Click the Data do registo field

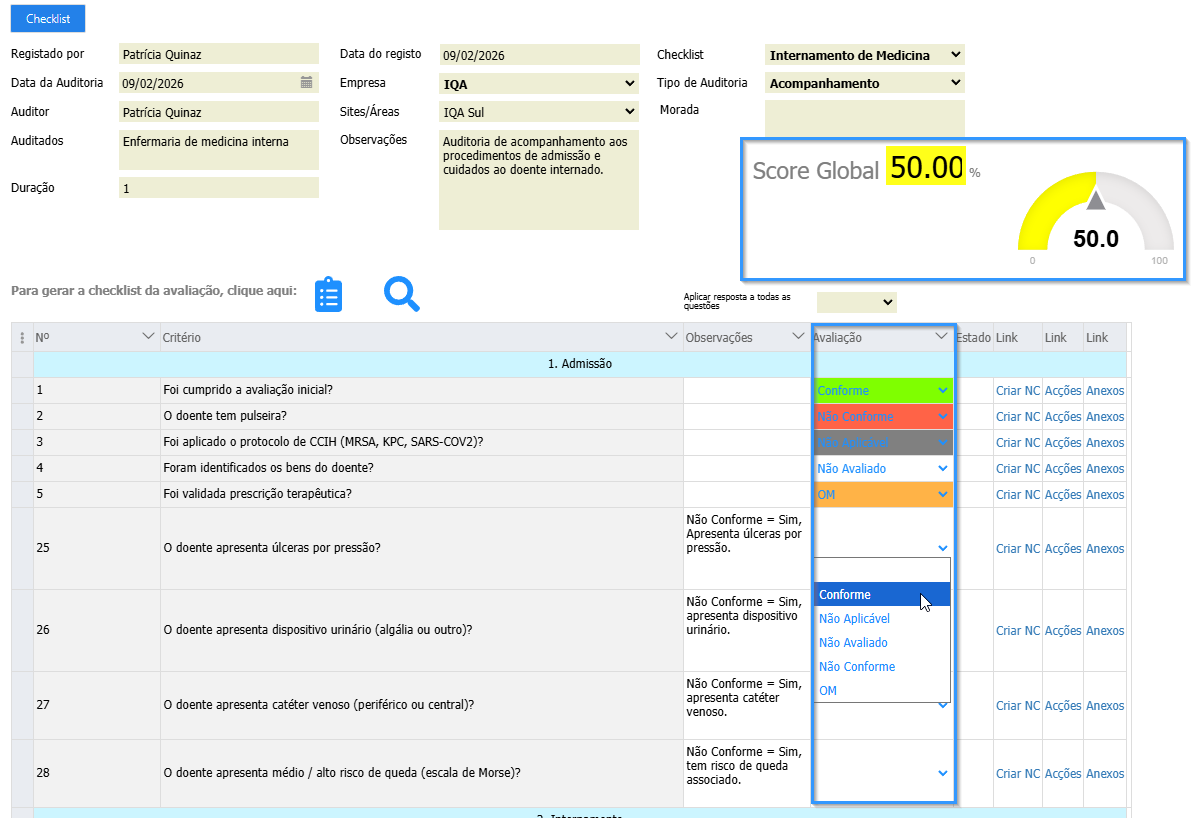click(539, 55)
